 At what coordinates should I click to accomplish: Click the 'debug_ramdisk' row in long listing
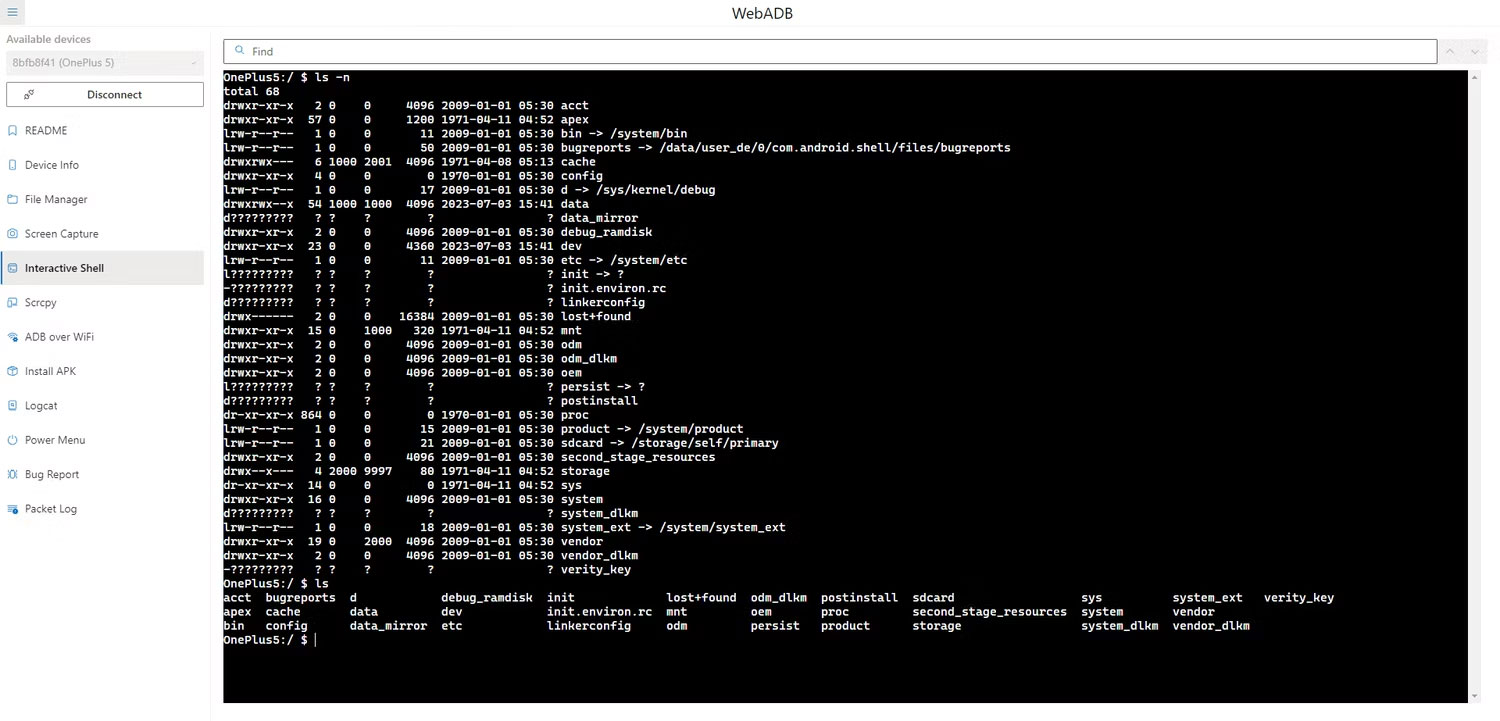[x=437, y=232]
